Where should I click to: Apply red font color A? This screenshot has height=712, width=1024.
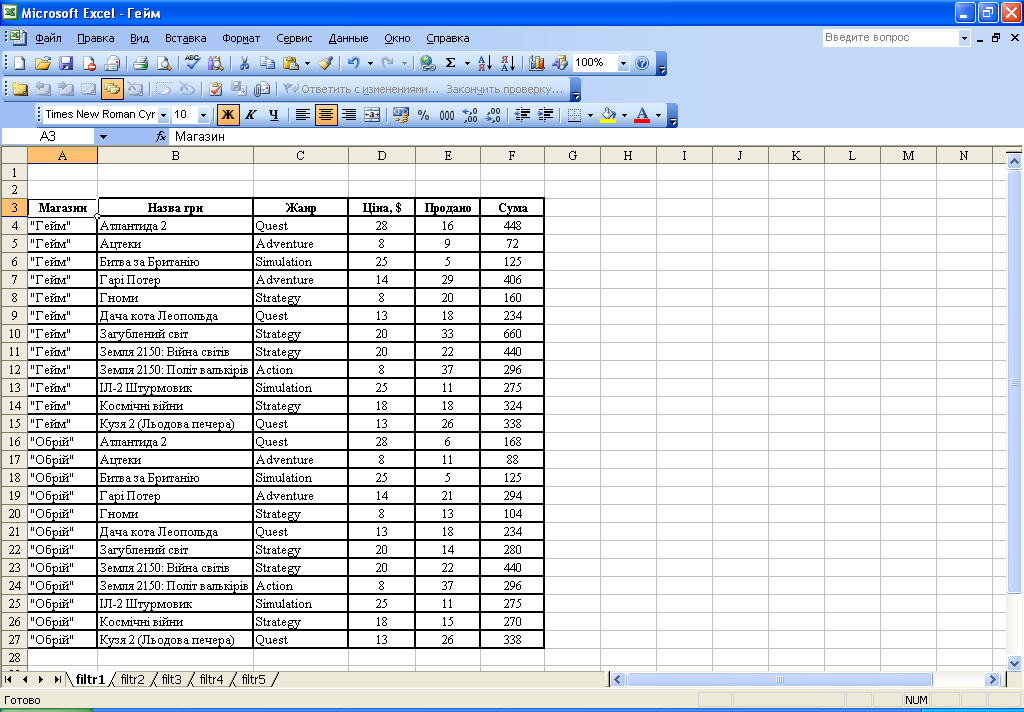(643, 115)
